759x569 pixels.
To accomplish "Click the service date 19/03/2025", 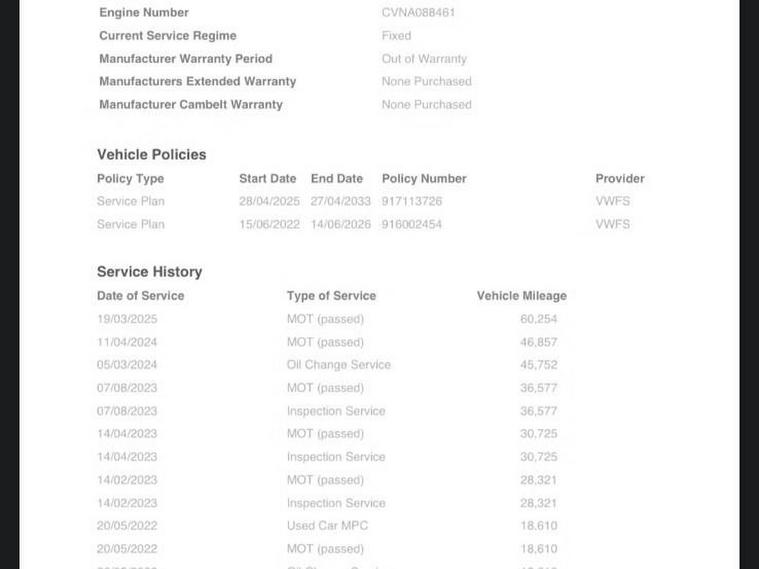I will pos(127,319).
